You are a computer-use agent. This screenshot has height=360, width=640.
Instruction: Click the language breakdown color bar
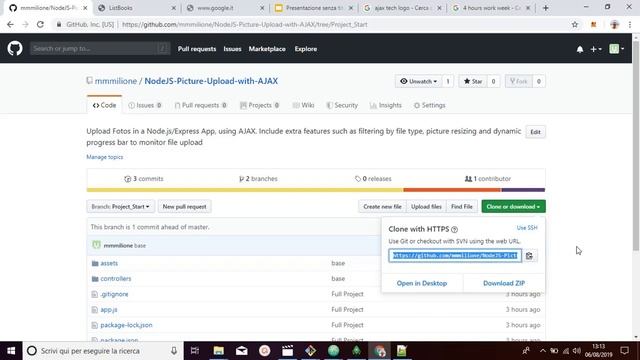point(316,190)
